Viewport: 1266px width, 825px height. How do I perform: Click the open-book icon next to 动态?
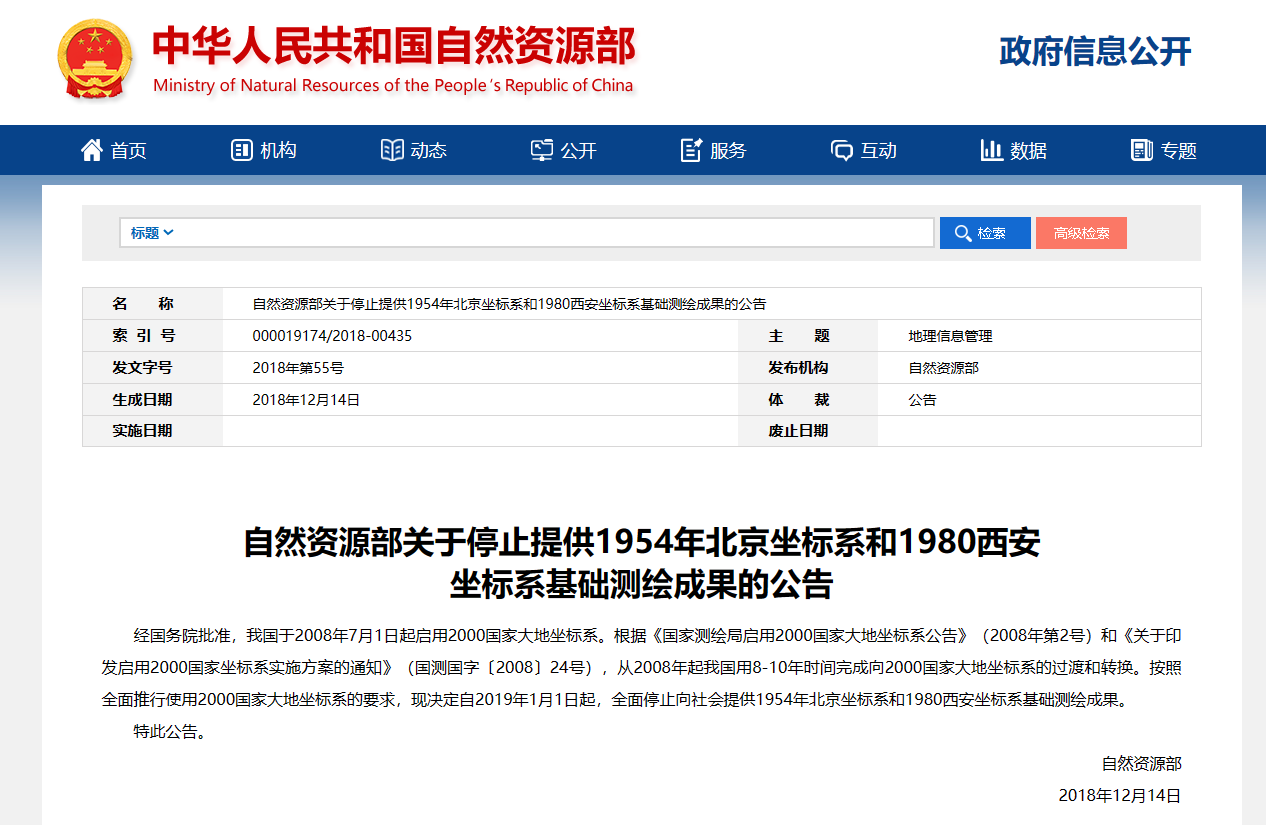[394, 149]
